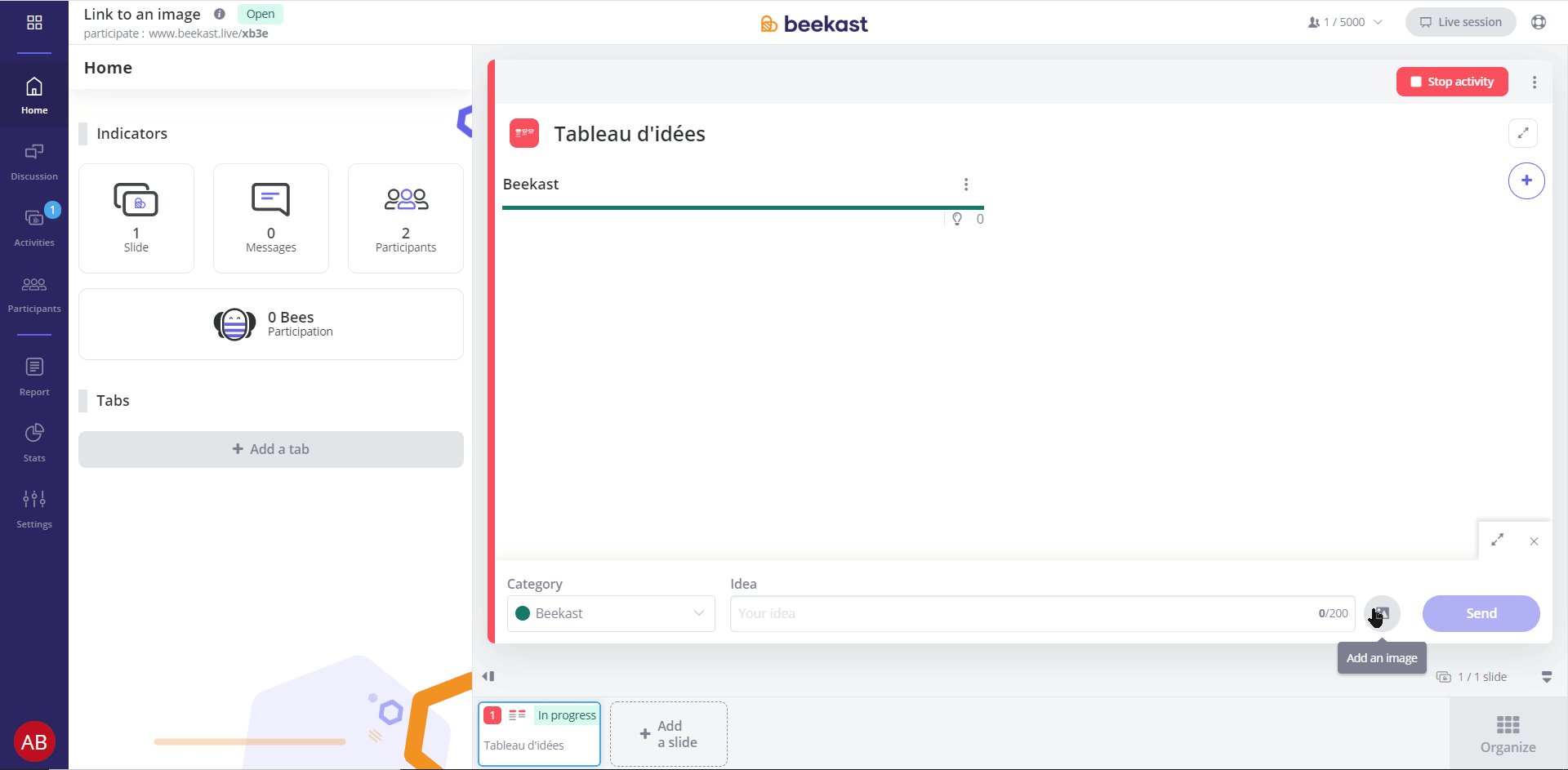The image size is (1568, 770).
Task: Open the help globe icon
Action: [x=1539, y=22]
